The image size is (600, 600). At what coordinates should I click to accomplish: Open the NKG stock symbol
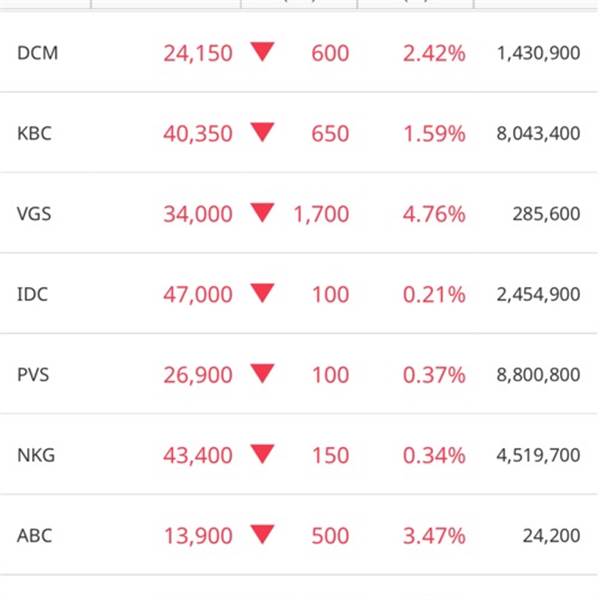pyautogui.click(x=36, y=455)
